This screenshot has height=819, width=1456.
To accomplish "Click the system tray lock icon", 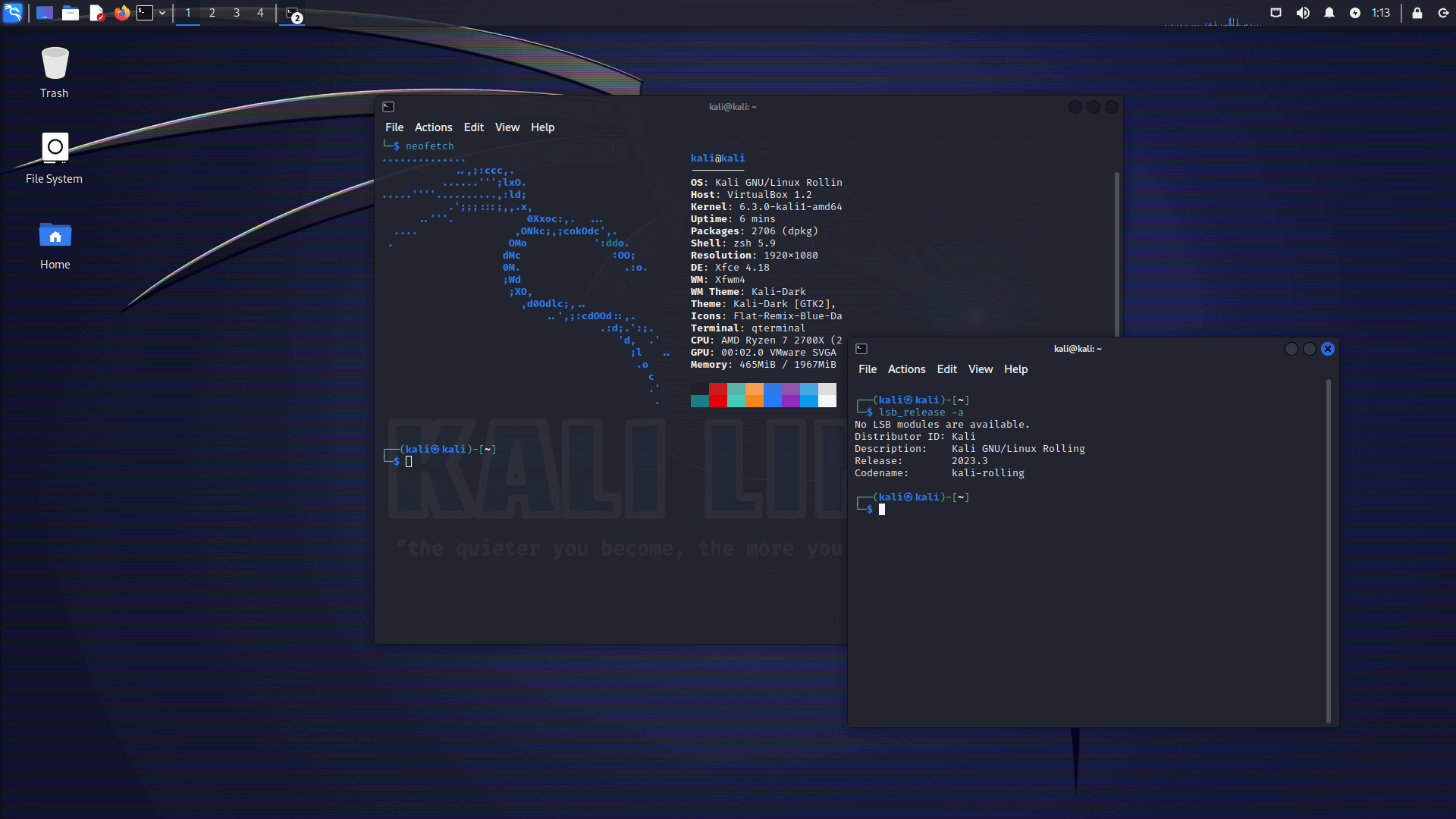I will (1417, 13).
